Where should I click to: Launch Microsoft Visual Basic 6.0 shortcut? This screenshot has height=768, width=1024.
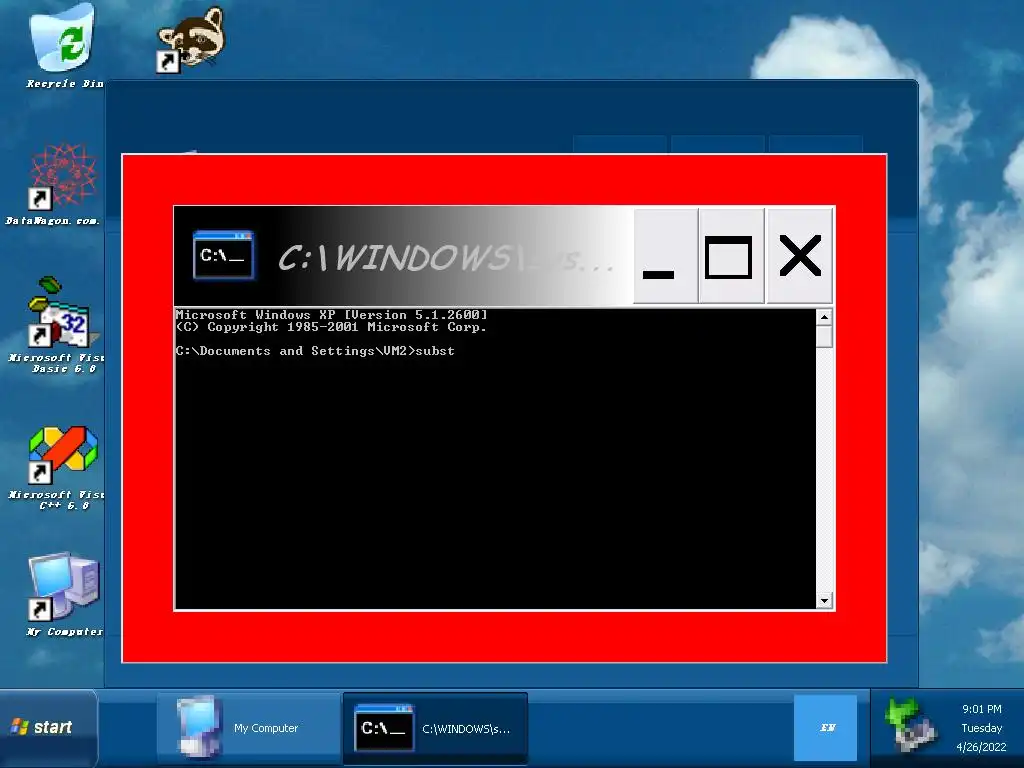(x=57, y=325)
